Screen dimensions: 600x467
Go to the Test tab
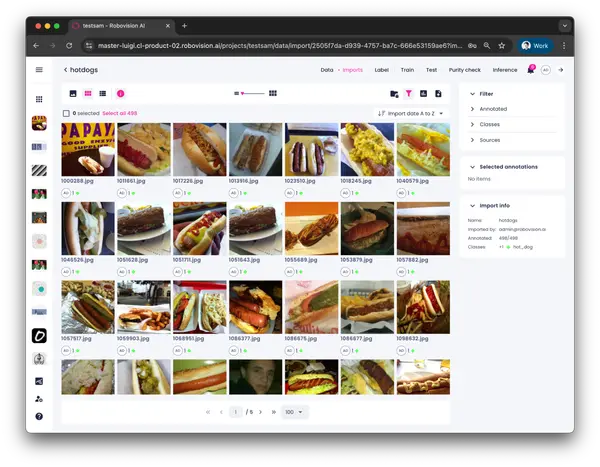click(x=431, y=70)
